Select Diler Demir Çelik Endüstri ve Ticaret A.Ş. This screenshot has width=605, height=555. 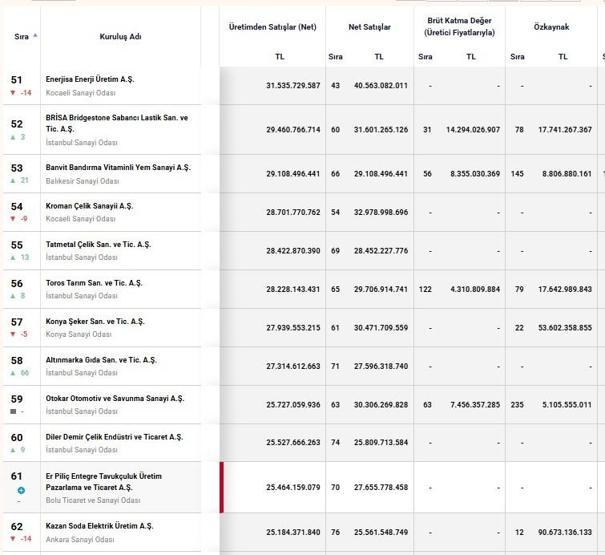click(114, 437)
